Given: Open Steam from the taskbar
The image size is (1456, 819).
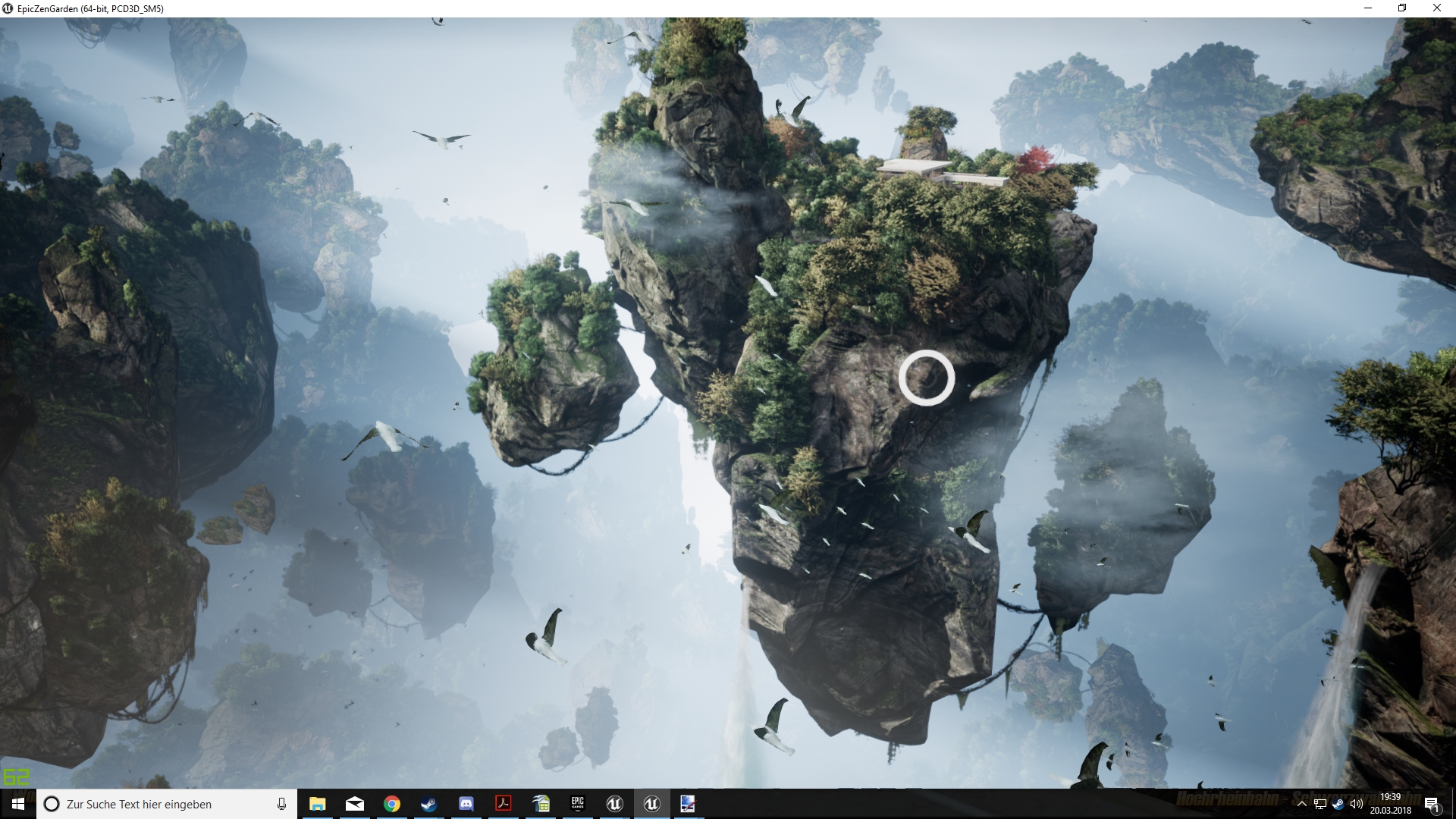Looking at the screenshot, I should [428, 804].
